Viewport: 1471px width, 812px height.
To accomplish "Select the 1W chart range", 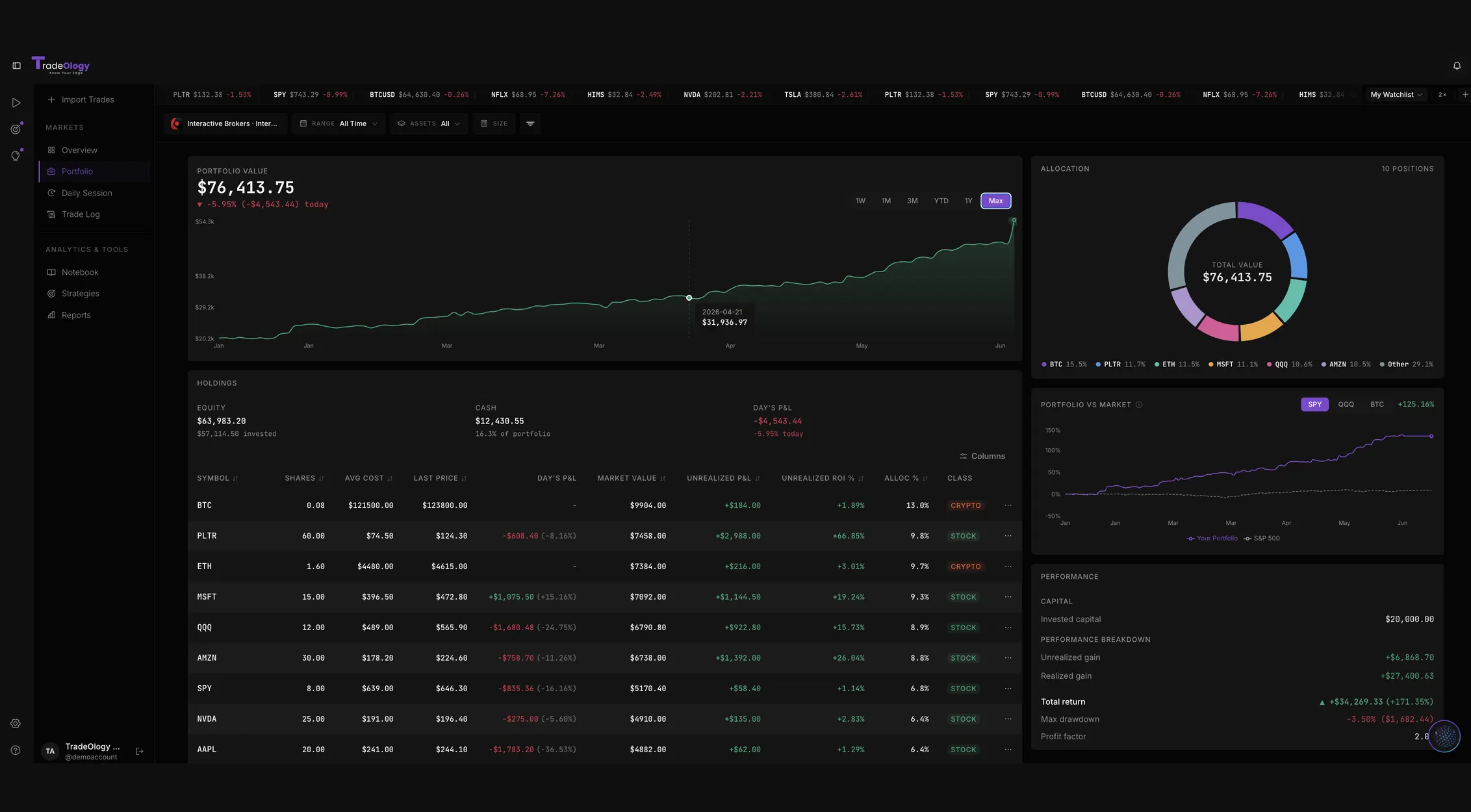I will 860,201.
